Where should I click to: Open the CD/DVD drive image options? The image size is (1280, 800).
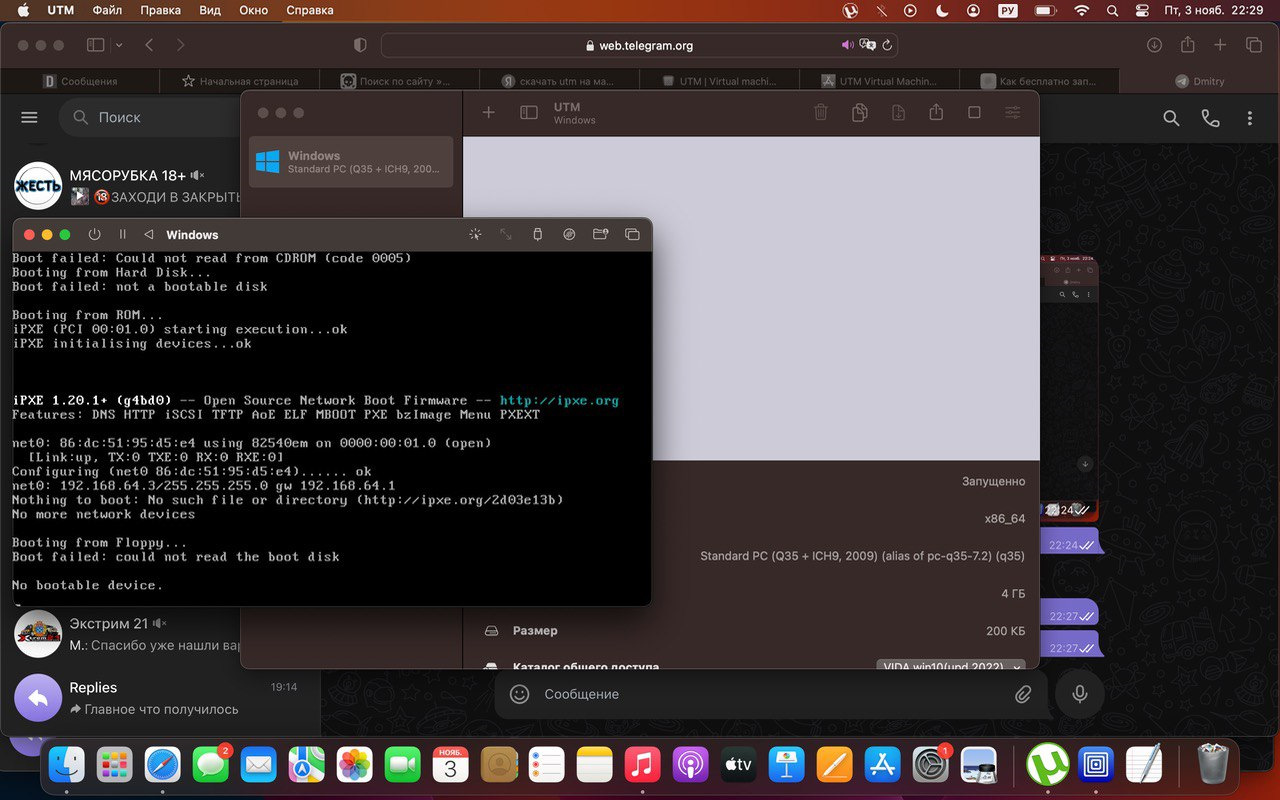(x=569, y=234)
